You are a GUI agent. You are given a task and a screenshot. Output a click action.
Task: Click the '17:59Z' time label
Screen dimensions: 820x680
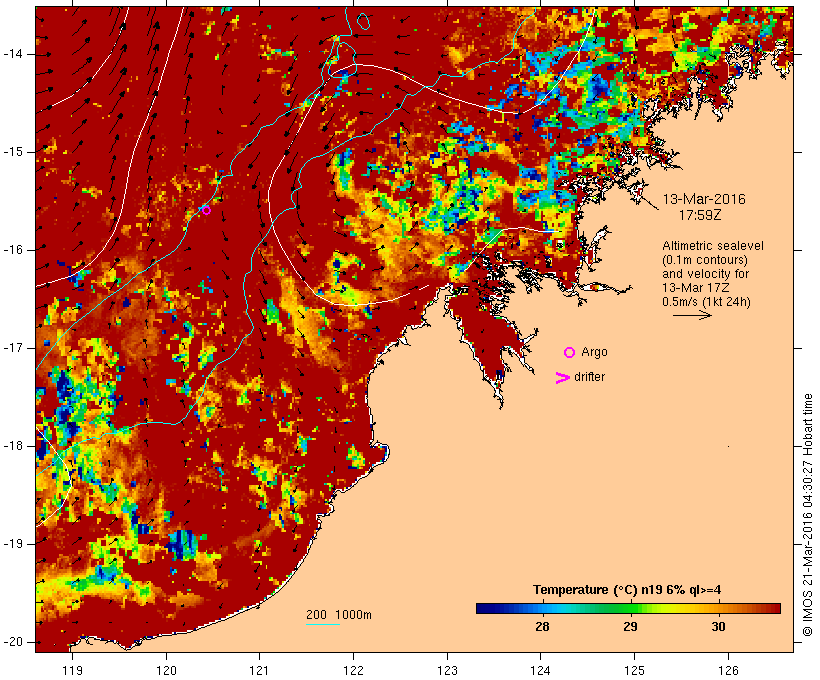click(700, 215)
